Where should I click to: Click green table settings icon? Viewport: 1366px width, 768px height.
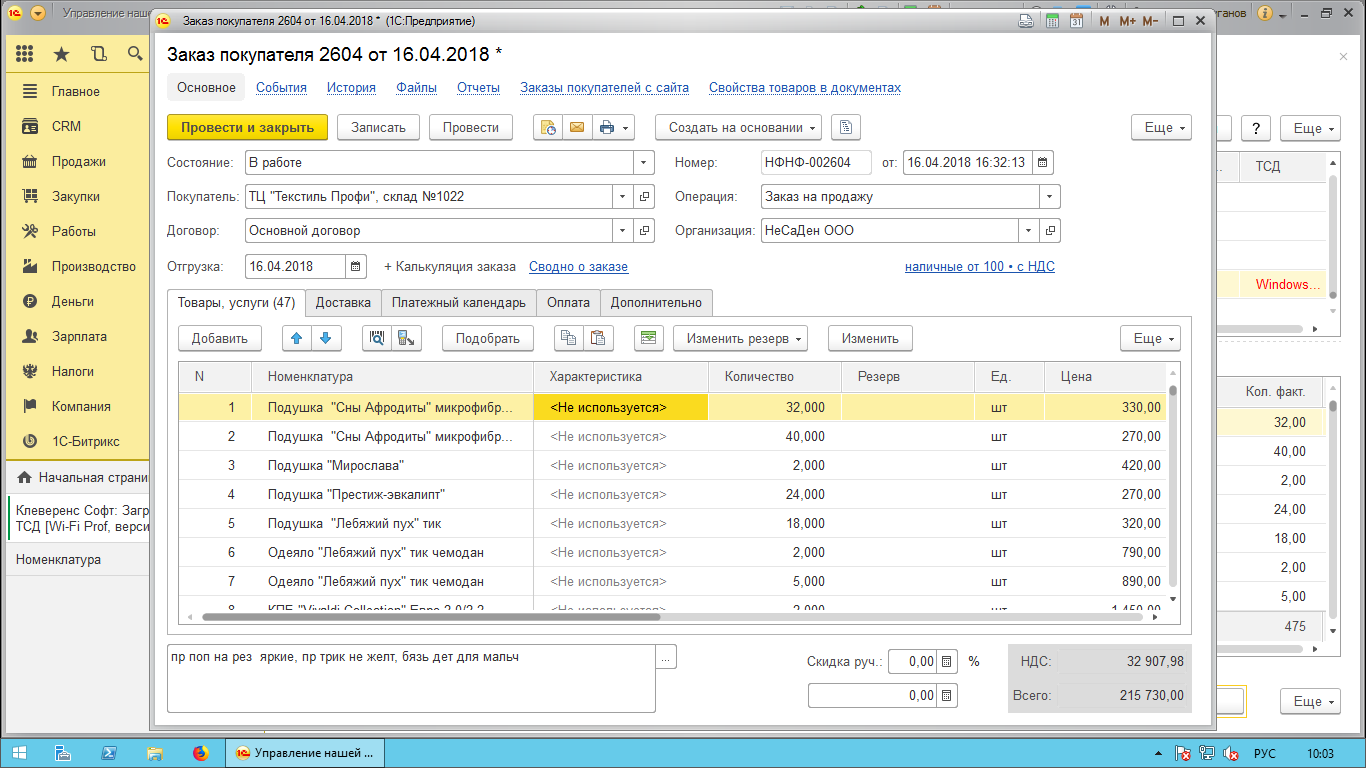click(650, 338)
